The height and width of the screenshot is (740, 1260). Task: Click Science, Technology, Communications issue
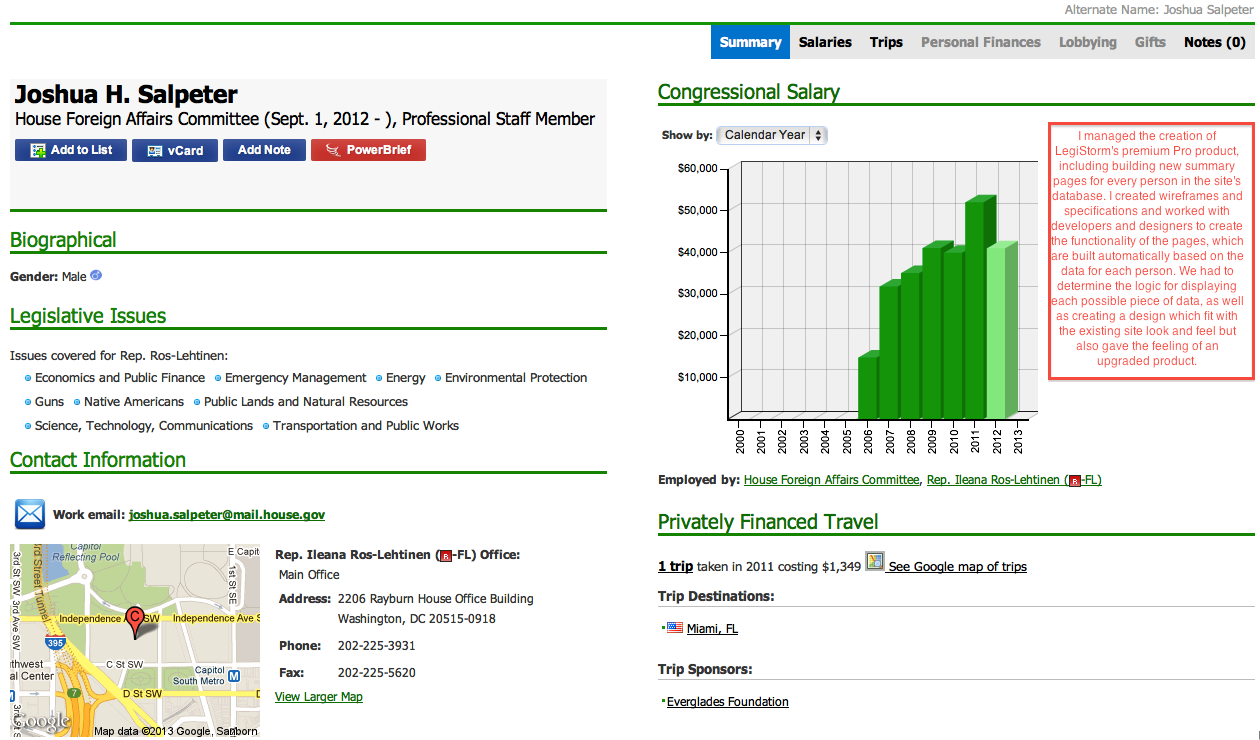tap(144, 426)
